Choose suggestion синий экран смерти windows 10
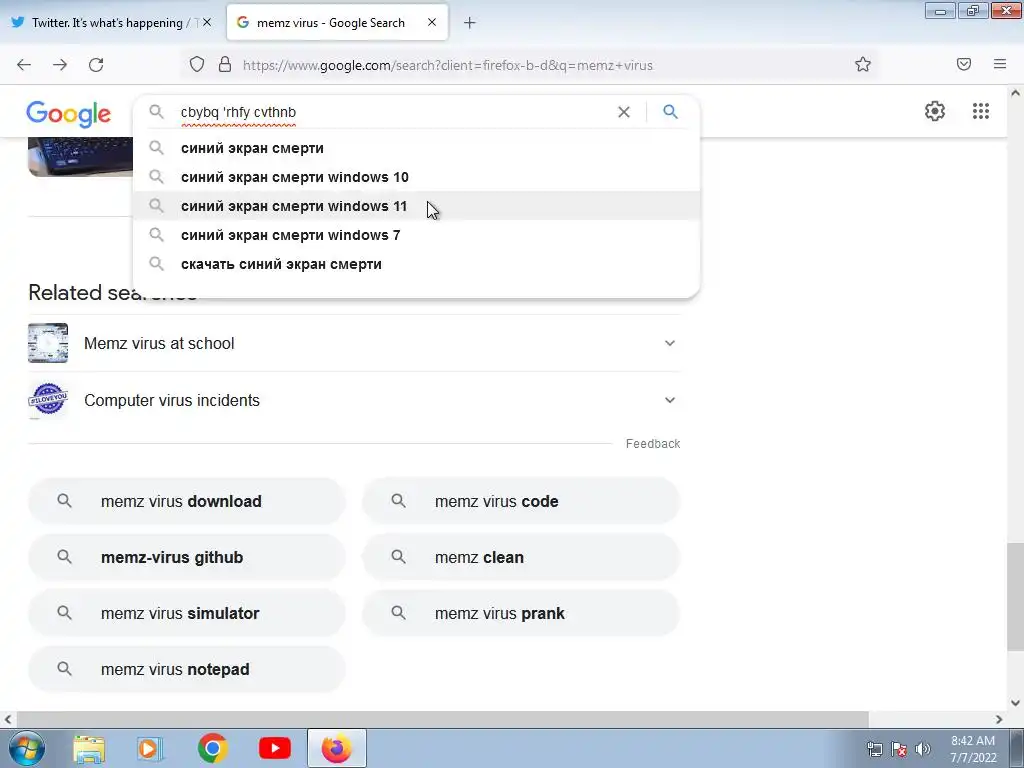Screen dimensions: 1024x768 tap(416, 177)
